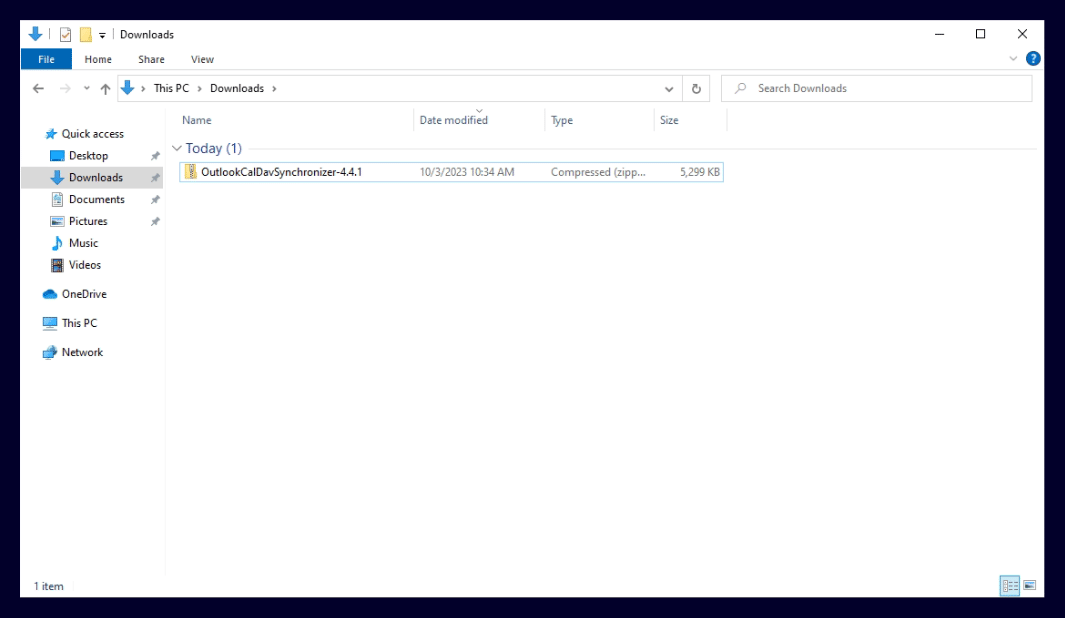The width and height of the screenshot is (1065, 618).
Task: Switch to the View ribbon tab
Action: (x=202, y=59)
